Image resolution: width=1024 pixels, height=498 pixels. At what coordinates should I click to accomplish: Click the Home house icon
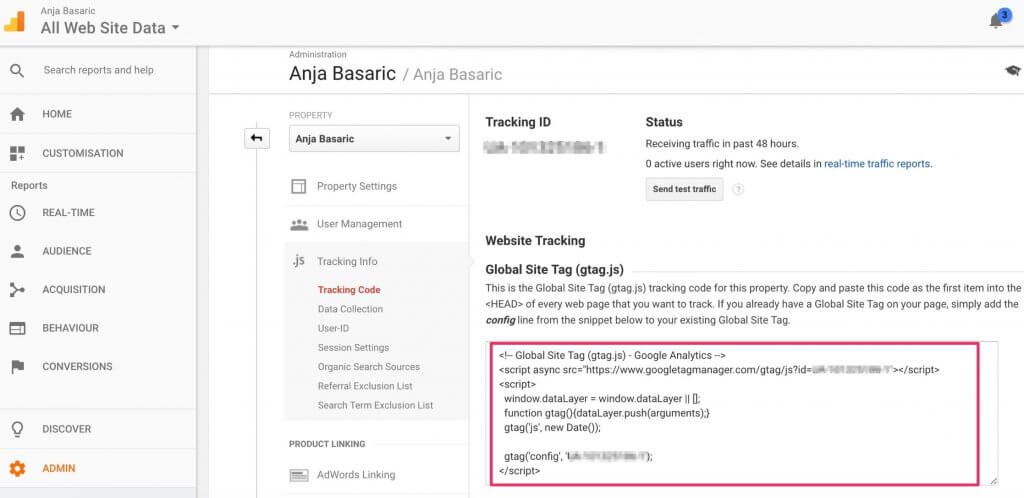pyautogui.click(x=18, y=114)
